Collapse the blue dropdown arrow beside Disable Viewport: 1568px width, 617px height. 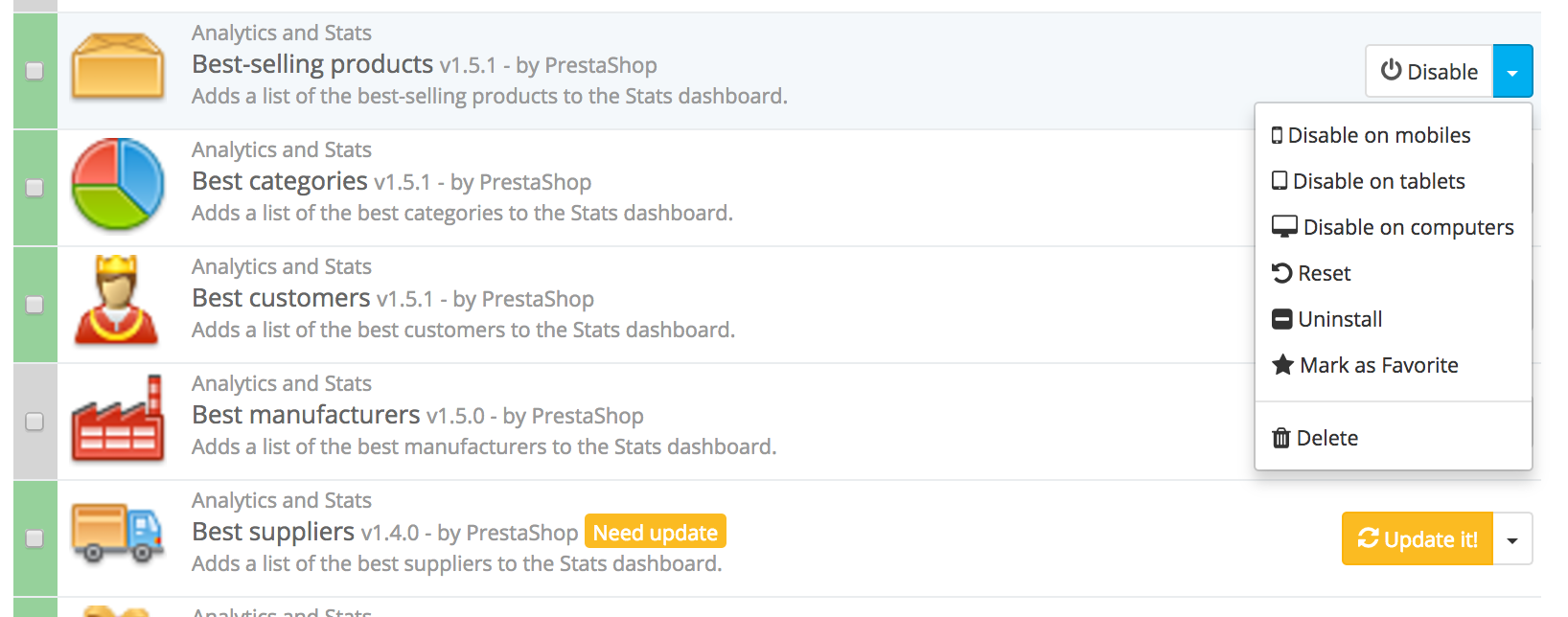click(x=1512, y=71)
